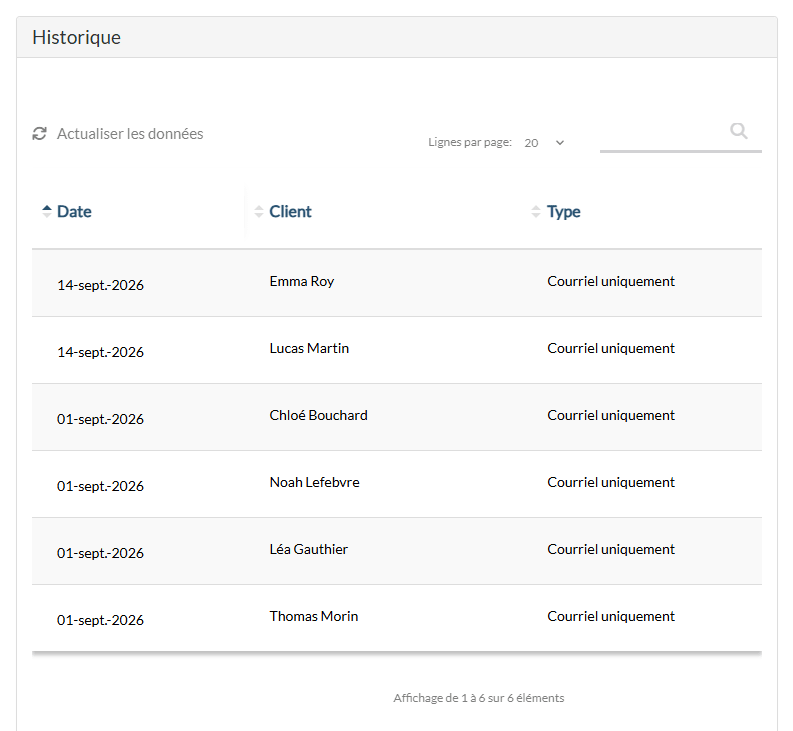Image resolution: width=793 pixels, height=731 pixels.
Task: Click Courriel uniquement in Chloé Bouchard row
Action: click(x=611, y=415)
